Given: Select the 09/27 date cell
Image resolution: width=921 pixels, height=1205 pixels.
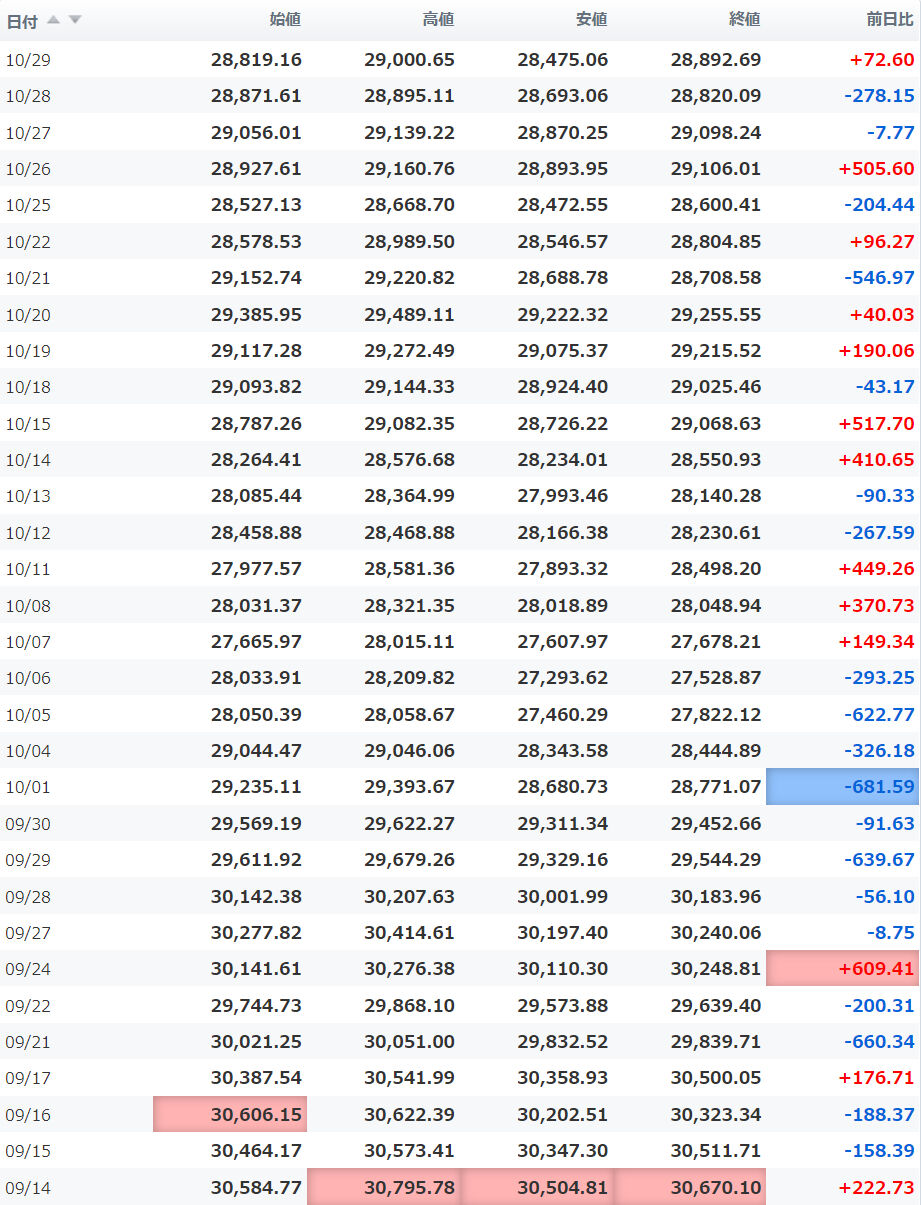Looking at the screenshot, I should (28, 932).
